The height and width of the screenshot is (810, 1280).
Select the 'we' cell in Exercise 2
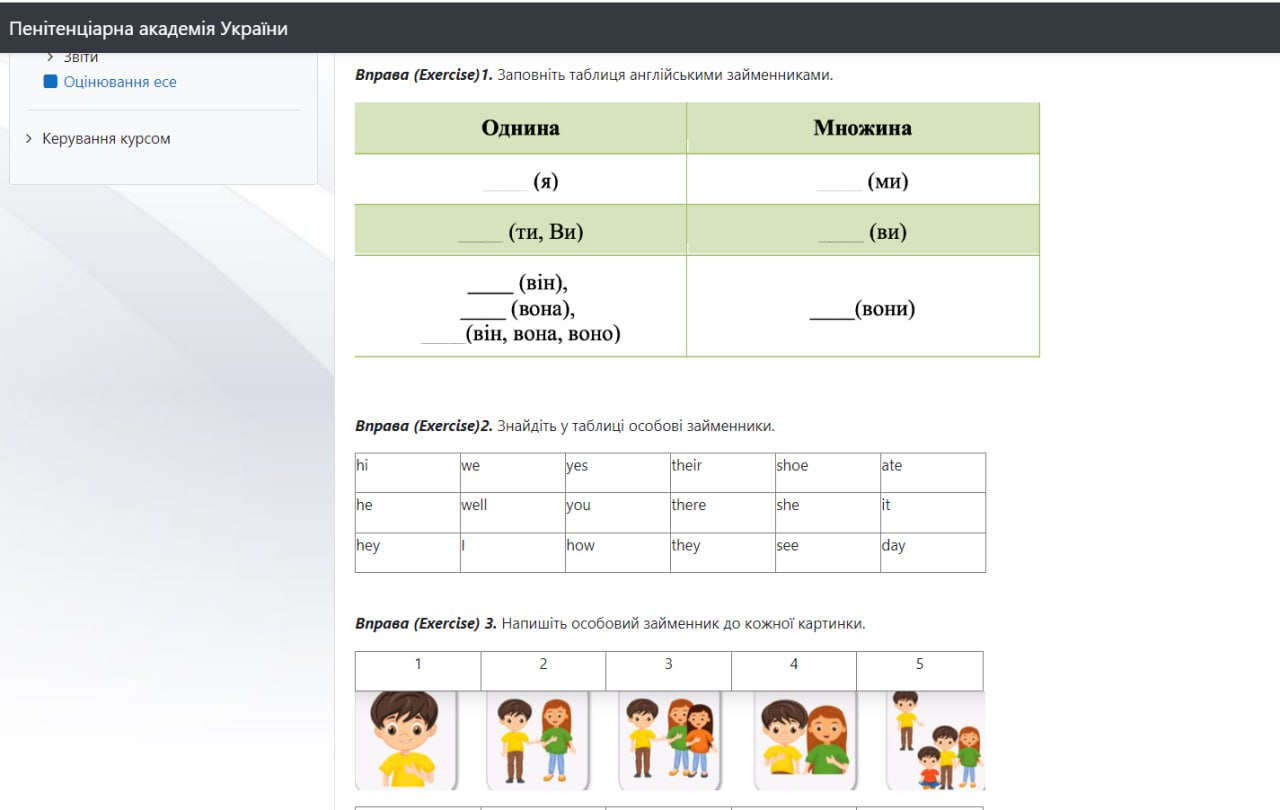tap(512, 466)
